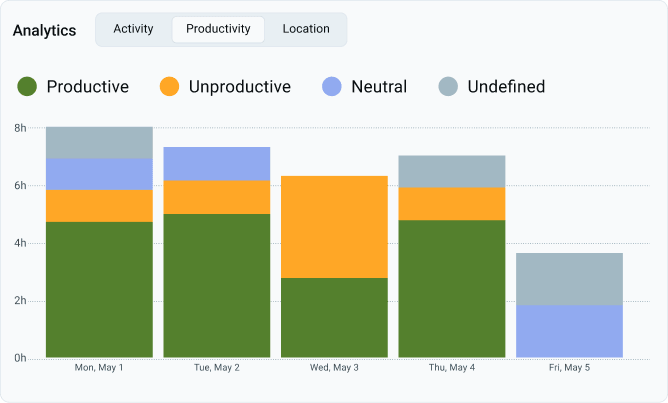Image resolution: width=668 pixels, height=403 pixels.
Task: Toggle the Neutral legend label
Action: pos(379,86)
